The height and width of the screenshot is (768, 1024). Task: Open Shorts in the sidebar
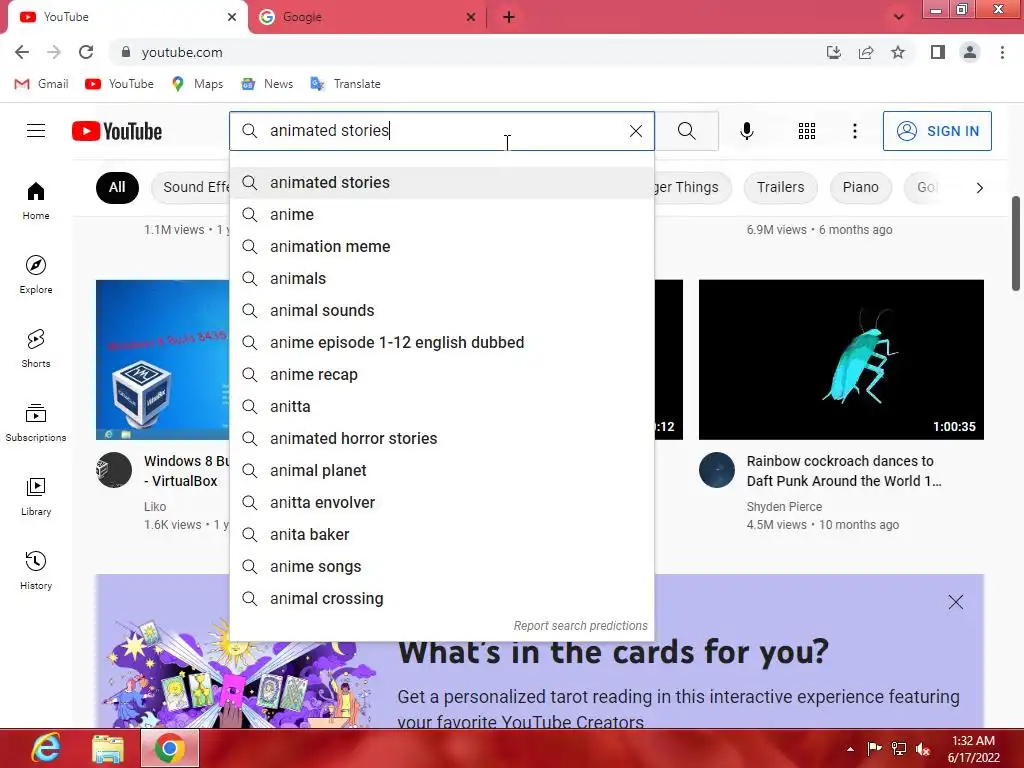tap(36, 349)
